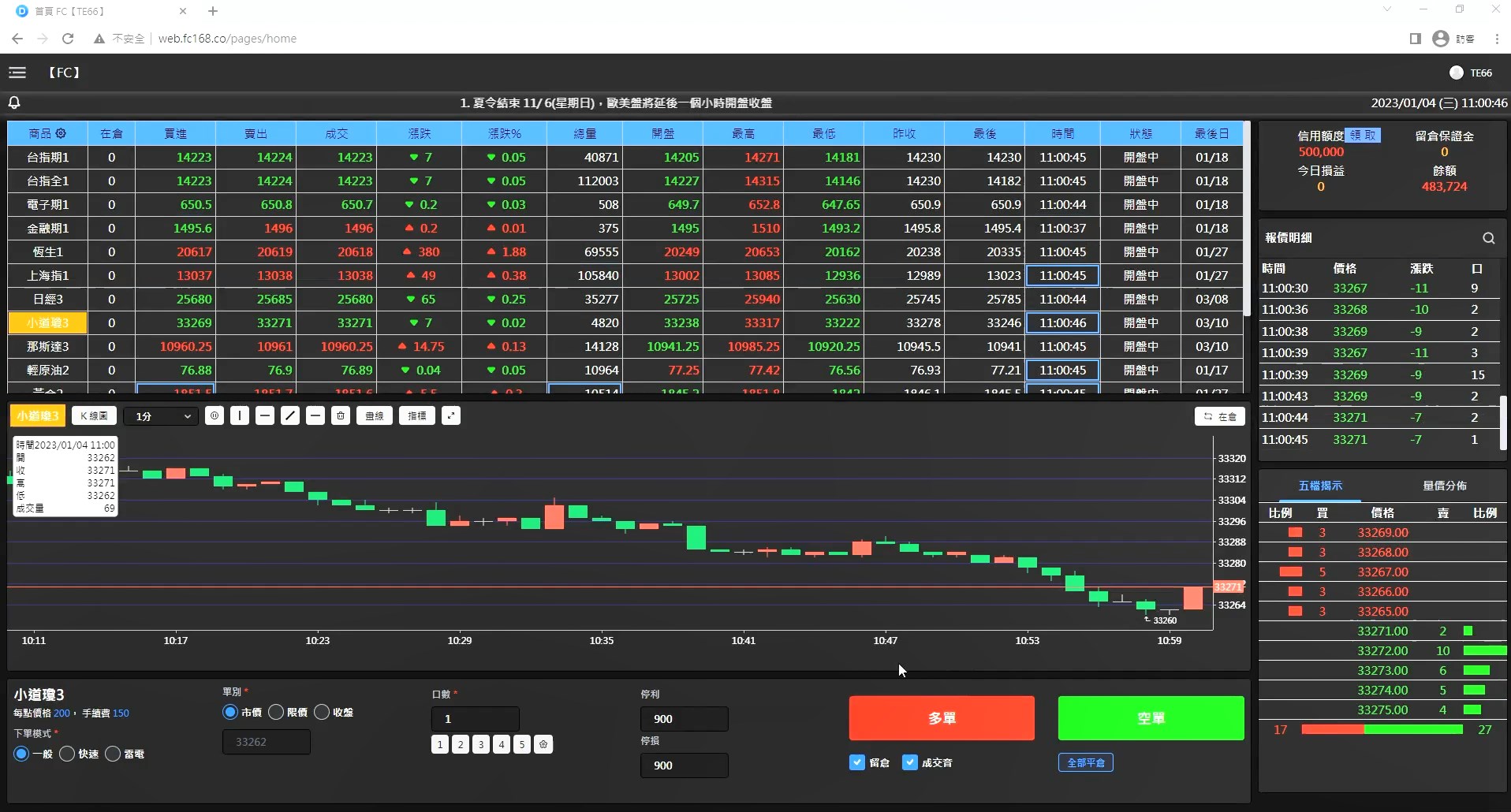Click the 全部平倉 button
Image resolution: width=1511 pixels, height=812 pixels.
pos(1085,762)
